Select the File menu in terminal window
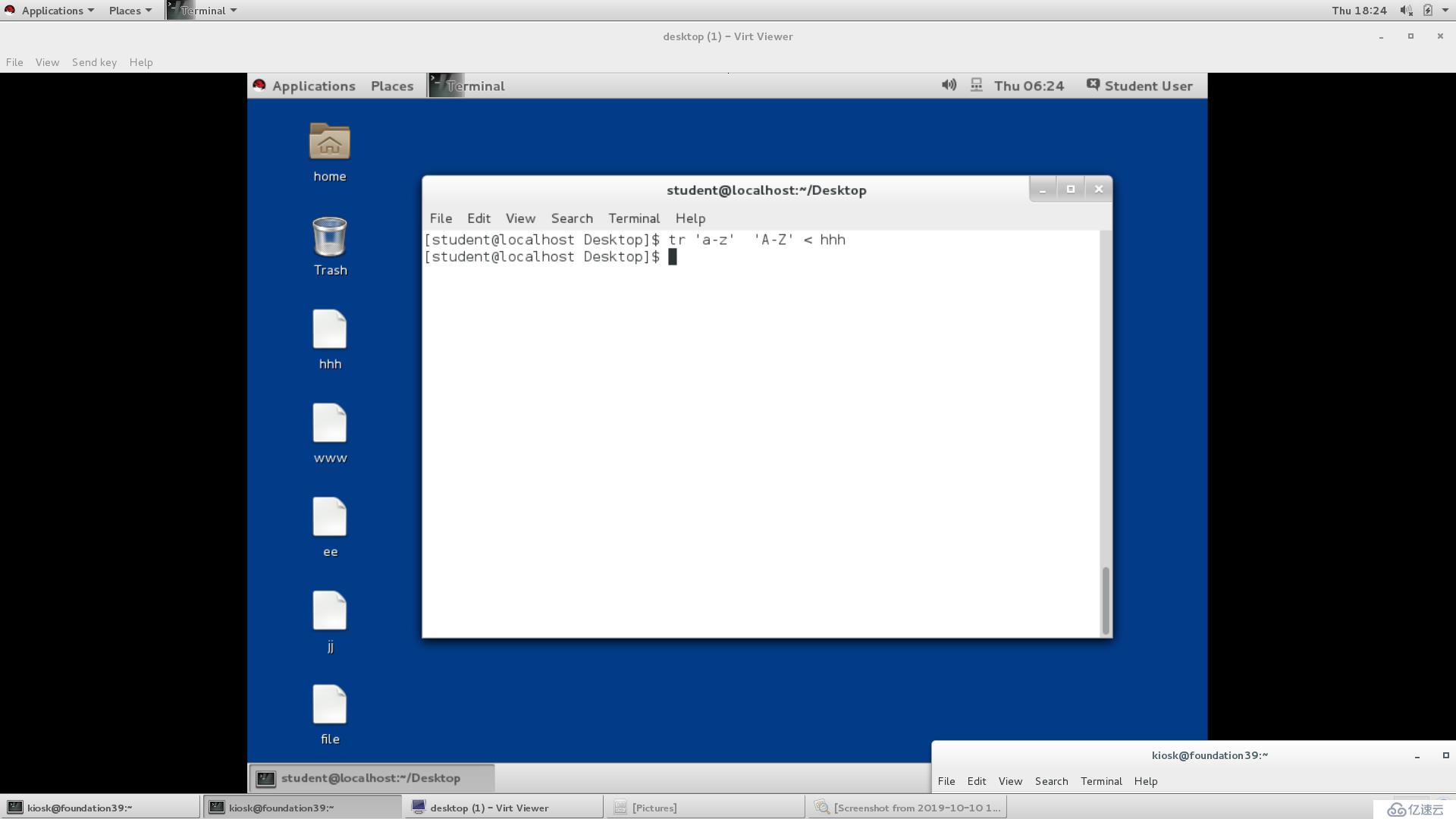This screenshot has width=1456, height=819. 440,218
